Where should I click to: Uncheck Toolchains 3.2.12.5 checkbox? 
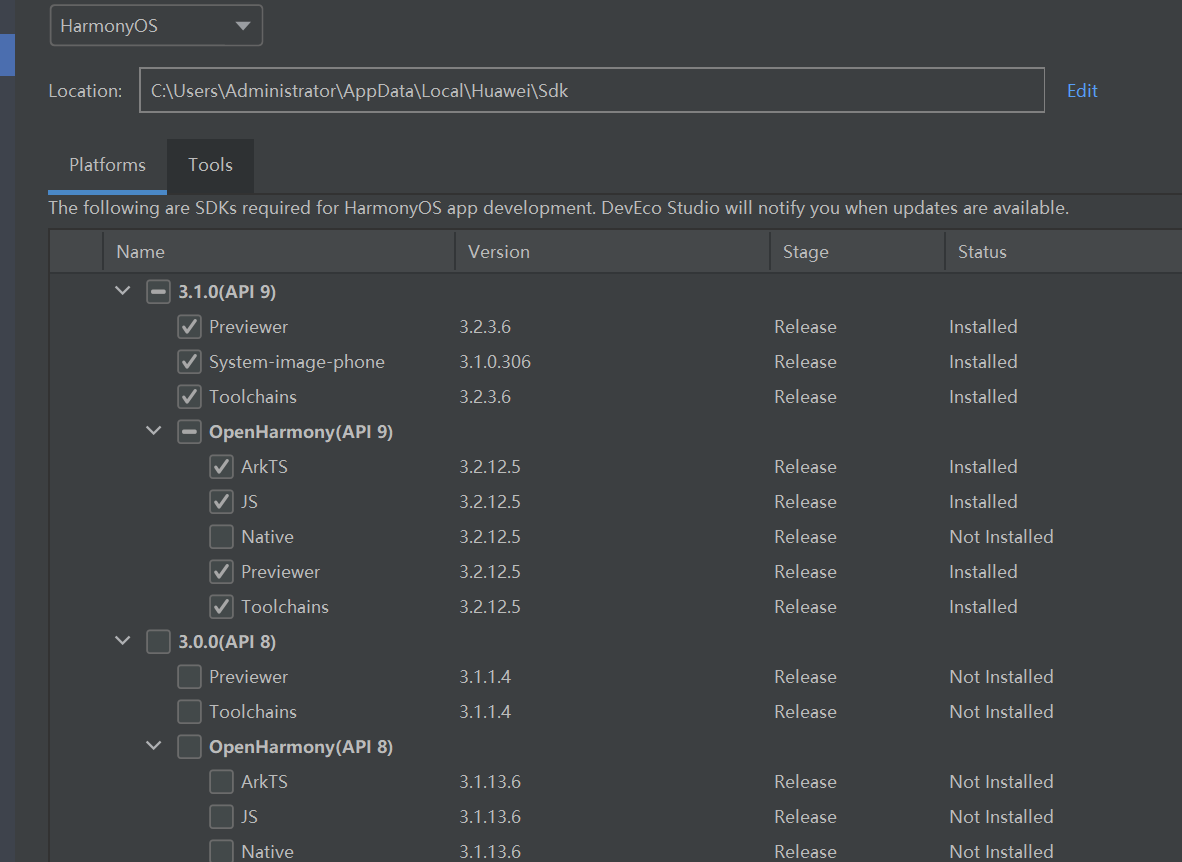pyautogui.click(x=221, y=606)
